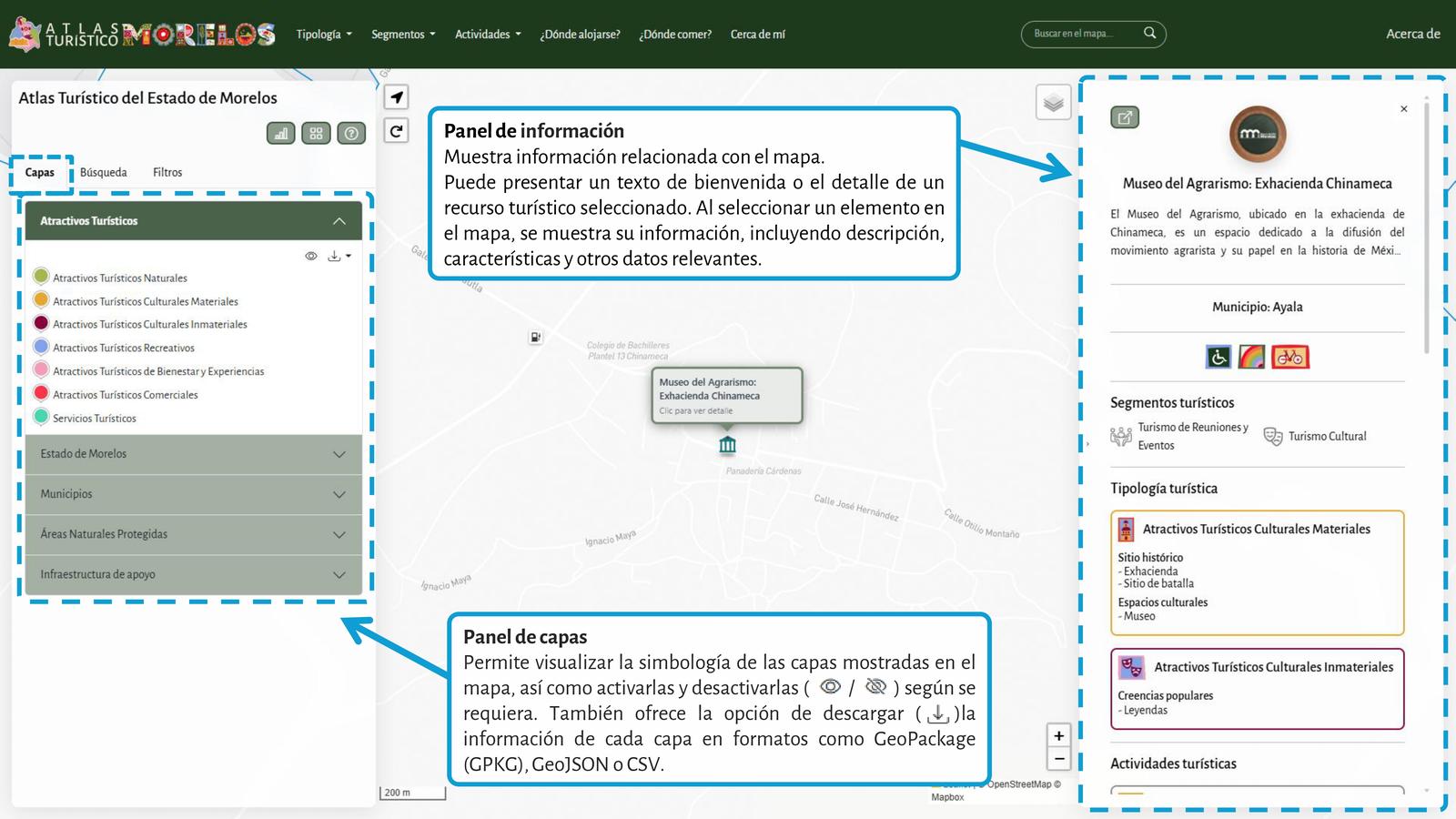
Task: Click the grid view button
Action: [316, 134]
